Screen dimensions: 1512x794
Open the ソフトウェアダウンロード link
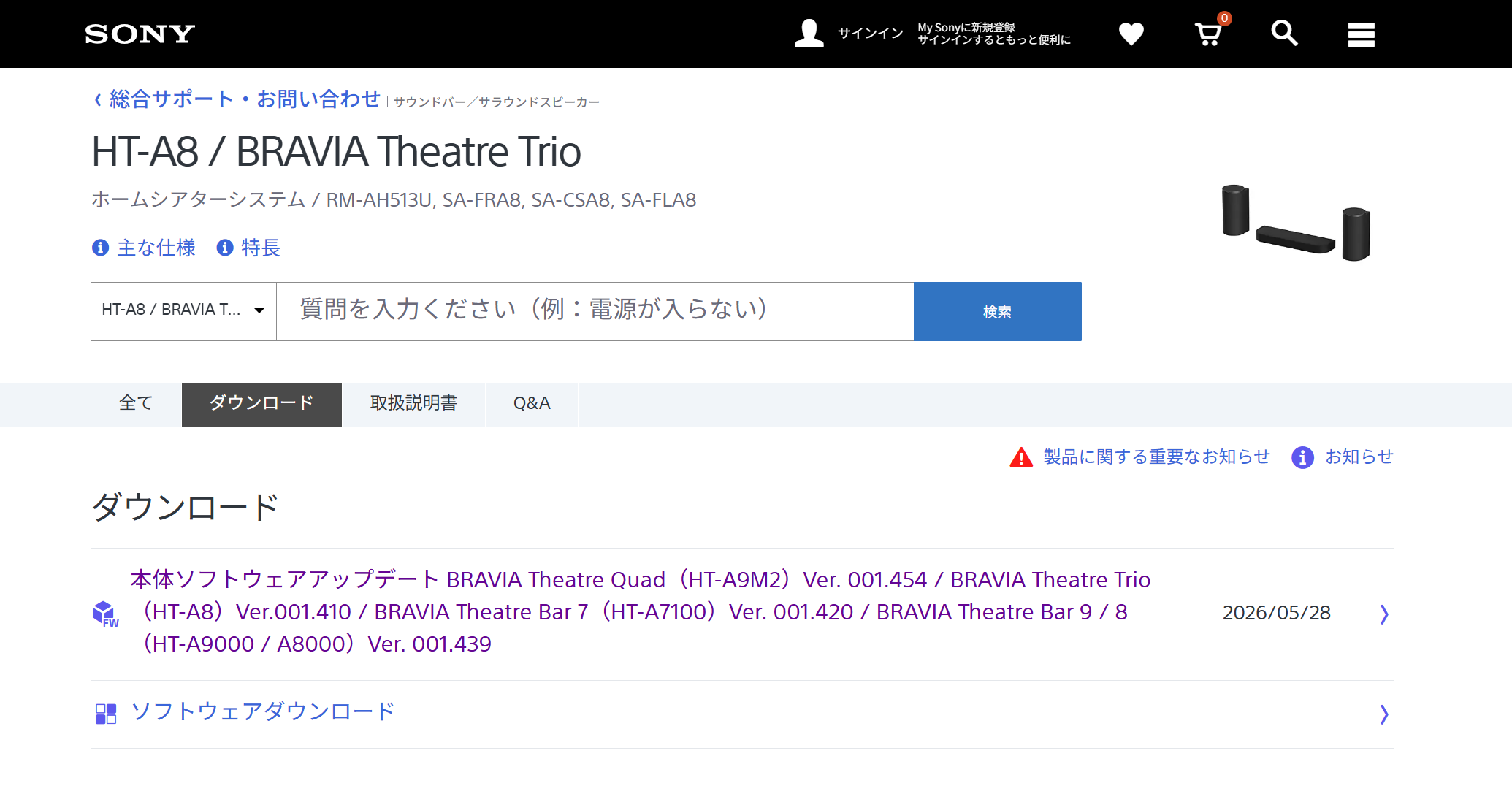[263, 711]
